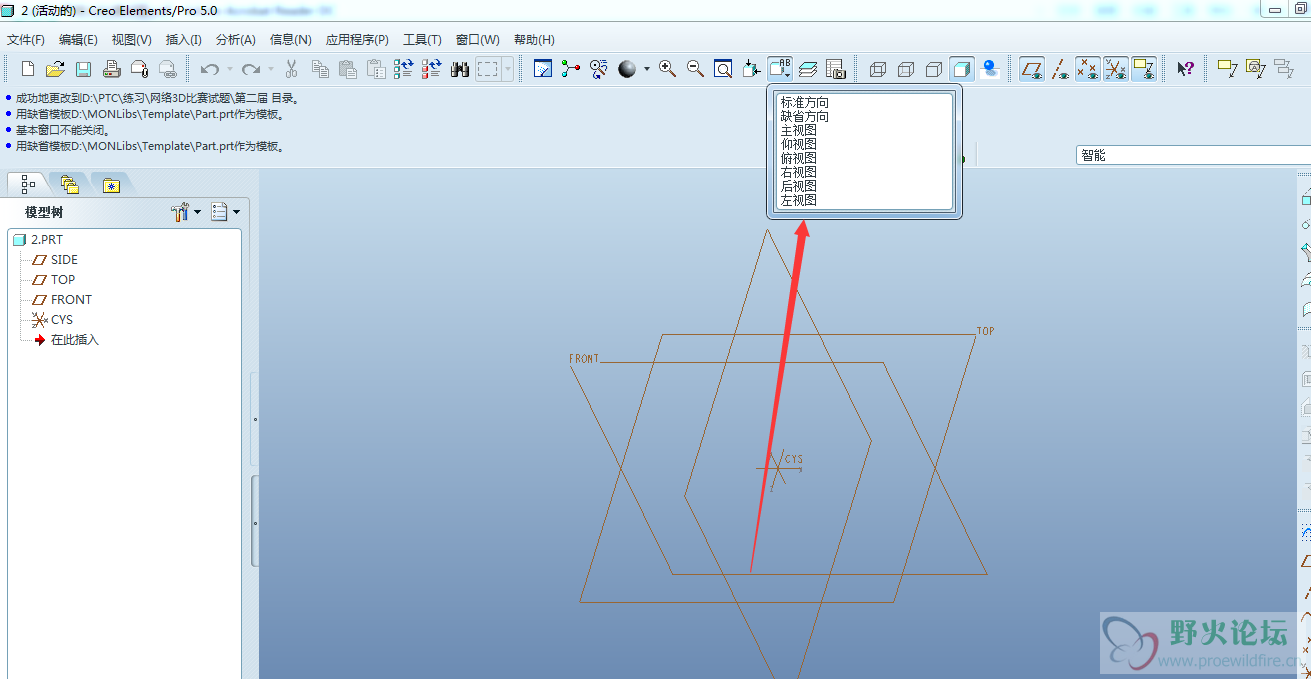Open the undo history dropdown arrow
This screenshot has width=1311, height=679.
click(x=229, y=69)
